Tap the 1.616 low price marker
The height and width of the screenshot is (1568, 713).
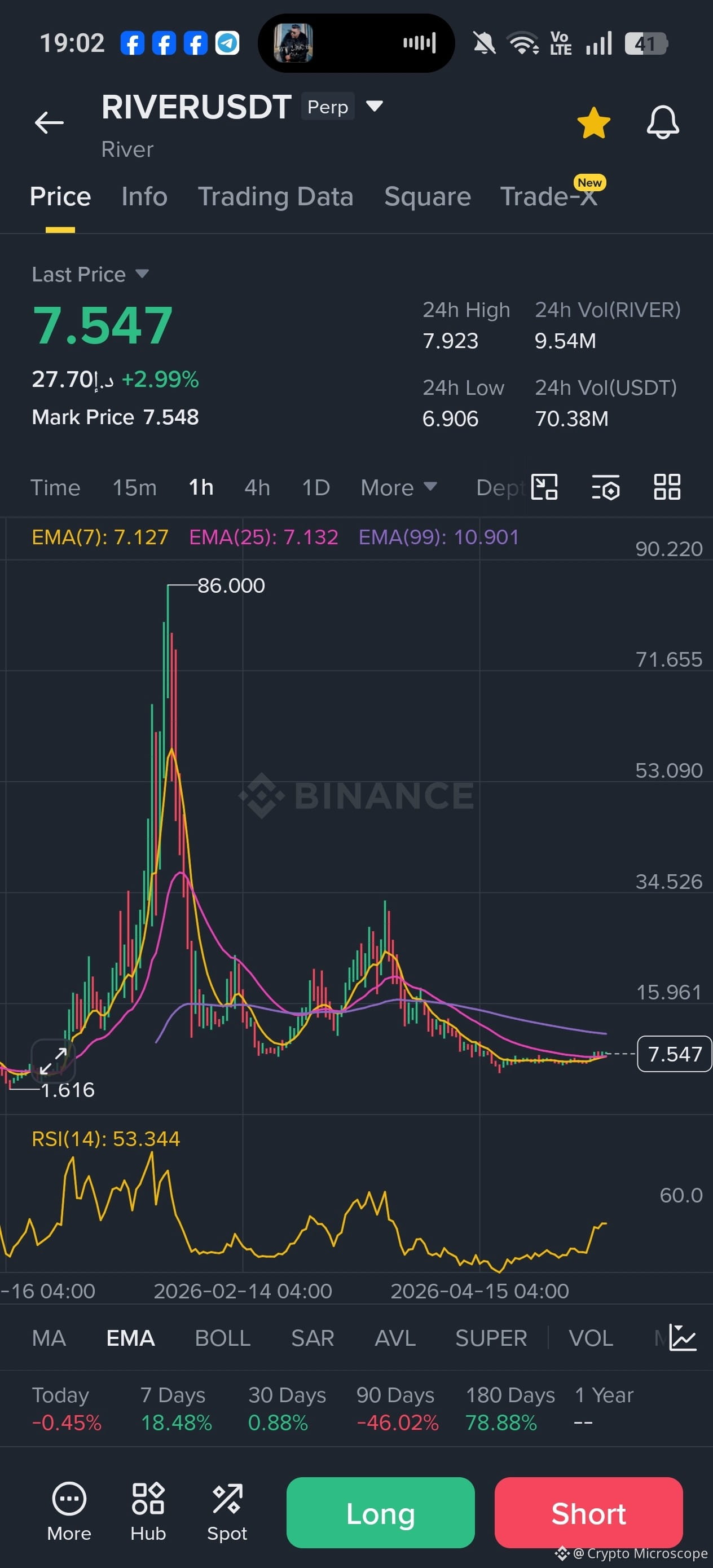click(x=68, y=1090)
